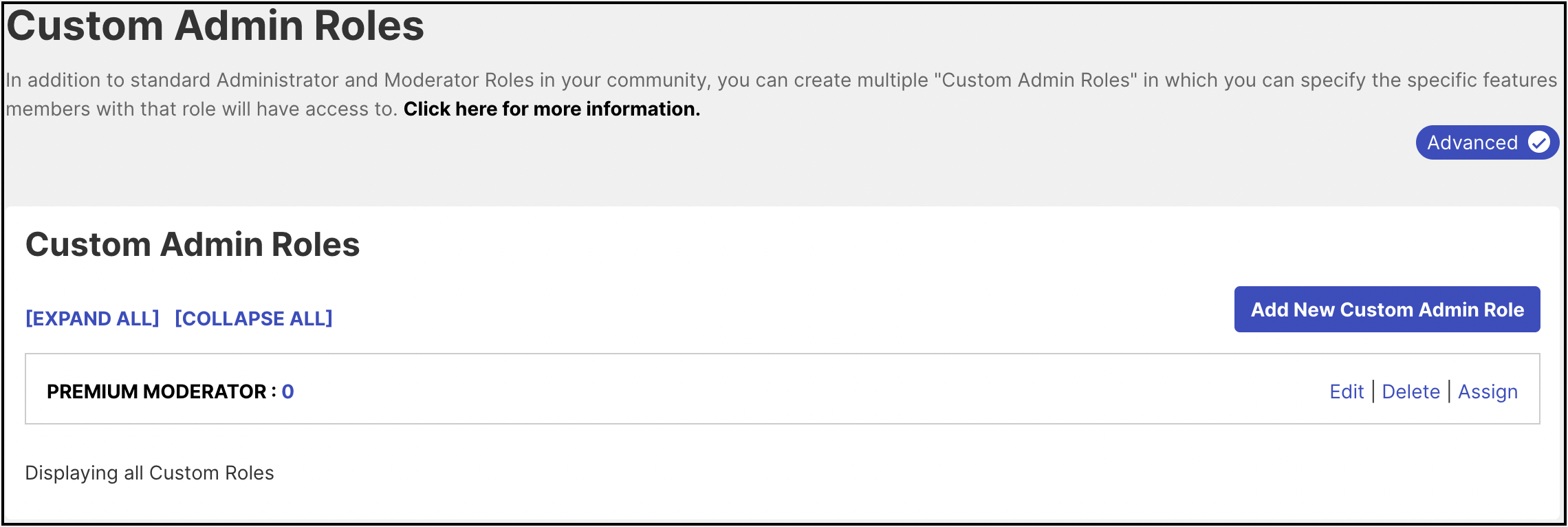Click the large Custom Admin Roles page title
Image resolution: width=1568 pixels, height=527 pixels.
tap(215, 25)
